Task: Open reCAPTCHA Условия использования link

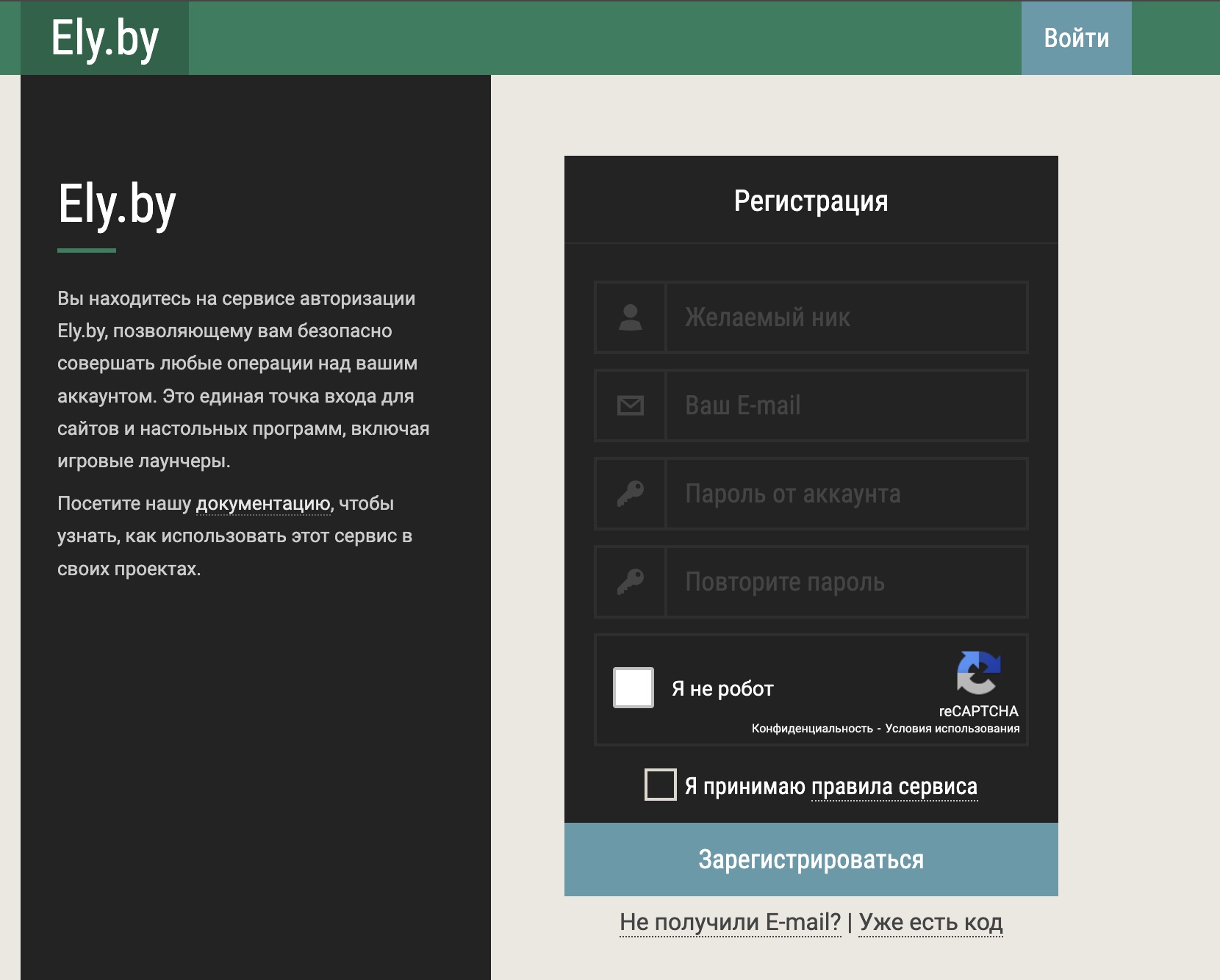Action: 952,729
